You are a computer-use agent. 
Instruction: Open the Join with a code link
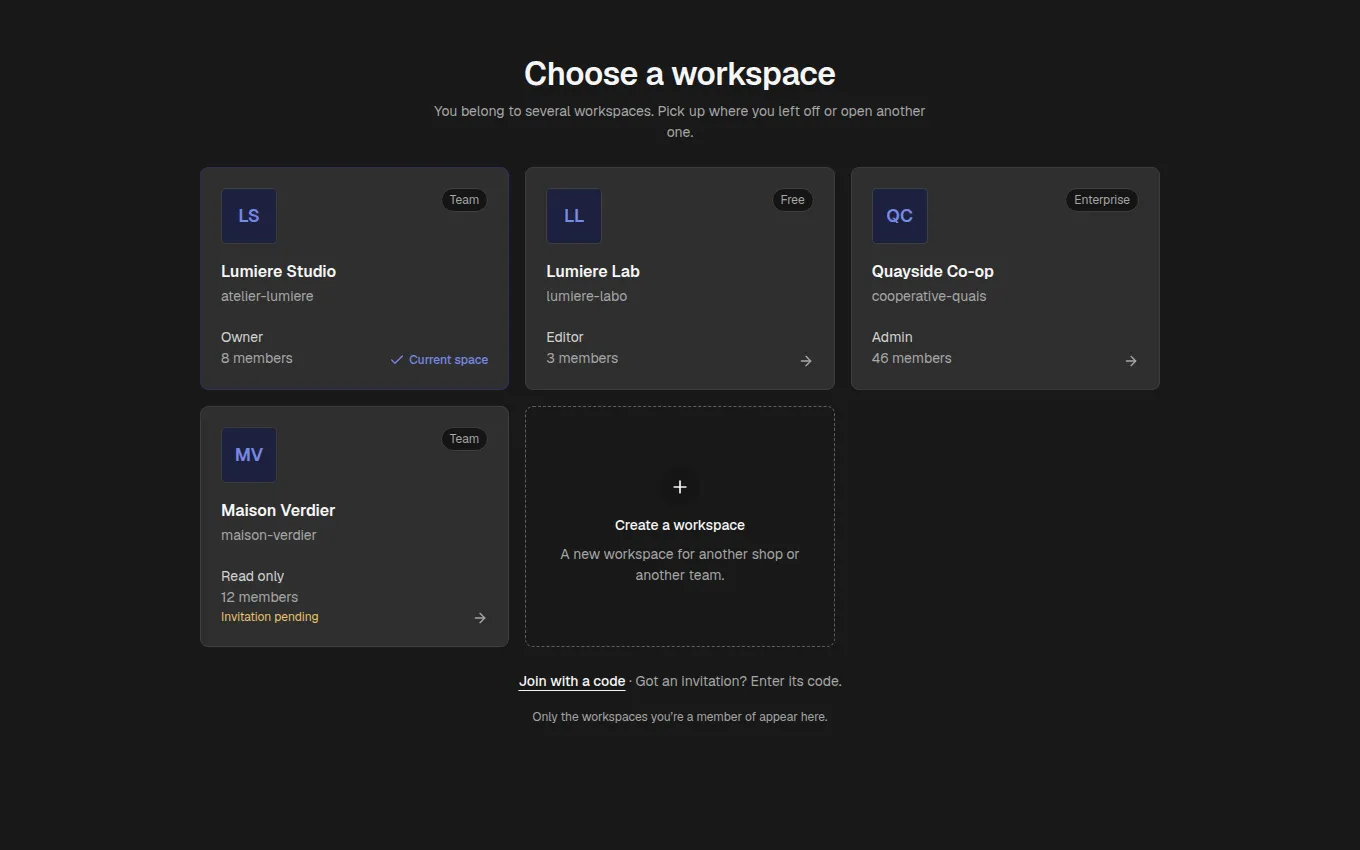pyautogui.click(x=572, y=681)
